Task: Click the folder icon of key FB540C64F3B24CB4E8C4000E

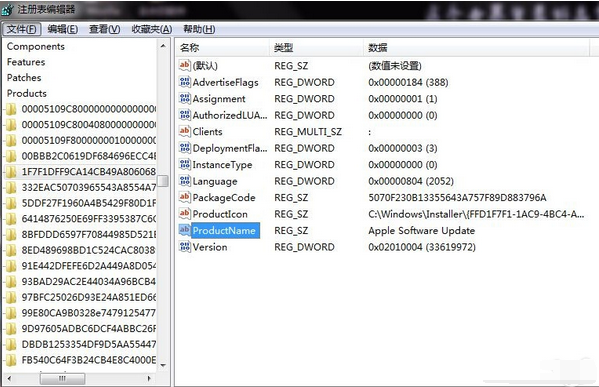Action: point(11,360)
